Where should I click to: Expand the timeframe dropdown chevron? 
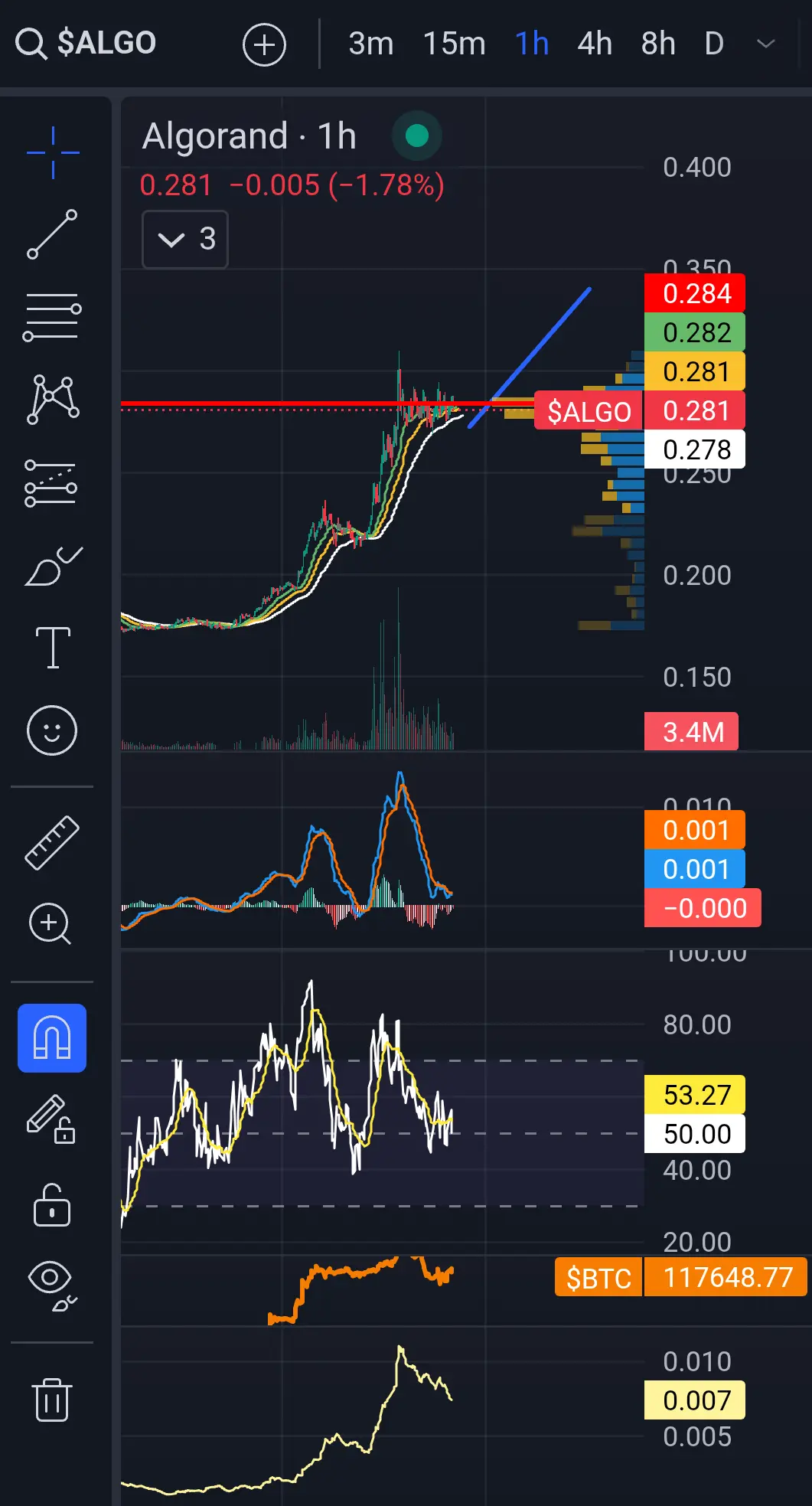click(766, 44)
